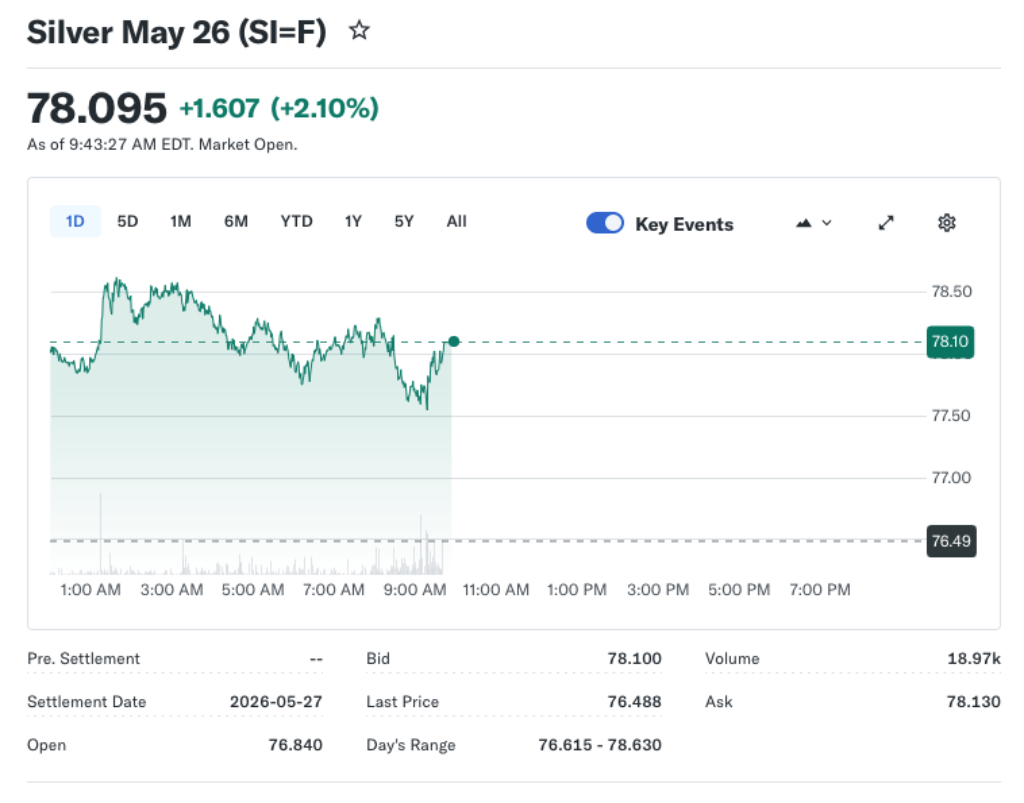Image resolution: width=1024 pixels, height=803 pixels.
Task: Click the Day's Range value
Action: pos(601,745)
